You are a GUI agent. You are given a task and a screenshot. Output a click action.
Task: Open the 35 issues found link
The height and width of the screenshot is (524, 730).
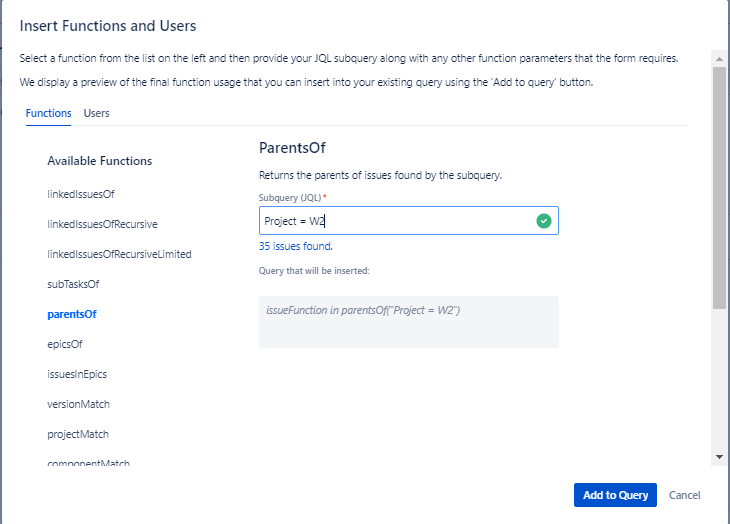(296, 246)
